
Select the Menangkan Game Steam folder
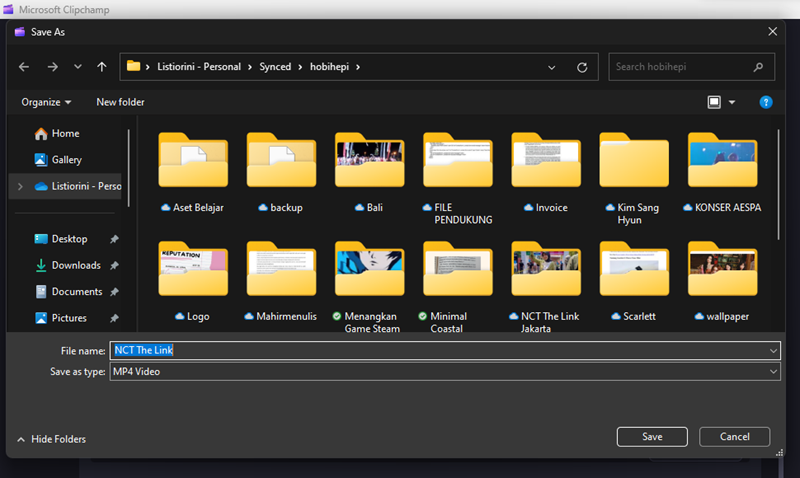tap(369, 288)
